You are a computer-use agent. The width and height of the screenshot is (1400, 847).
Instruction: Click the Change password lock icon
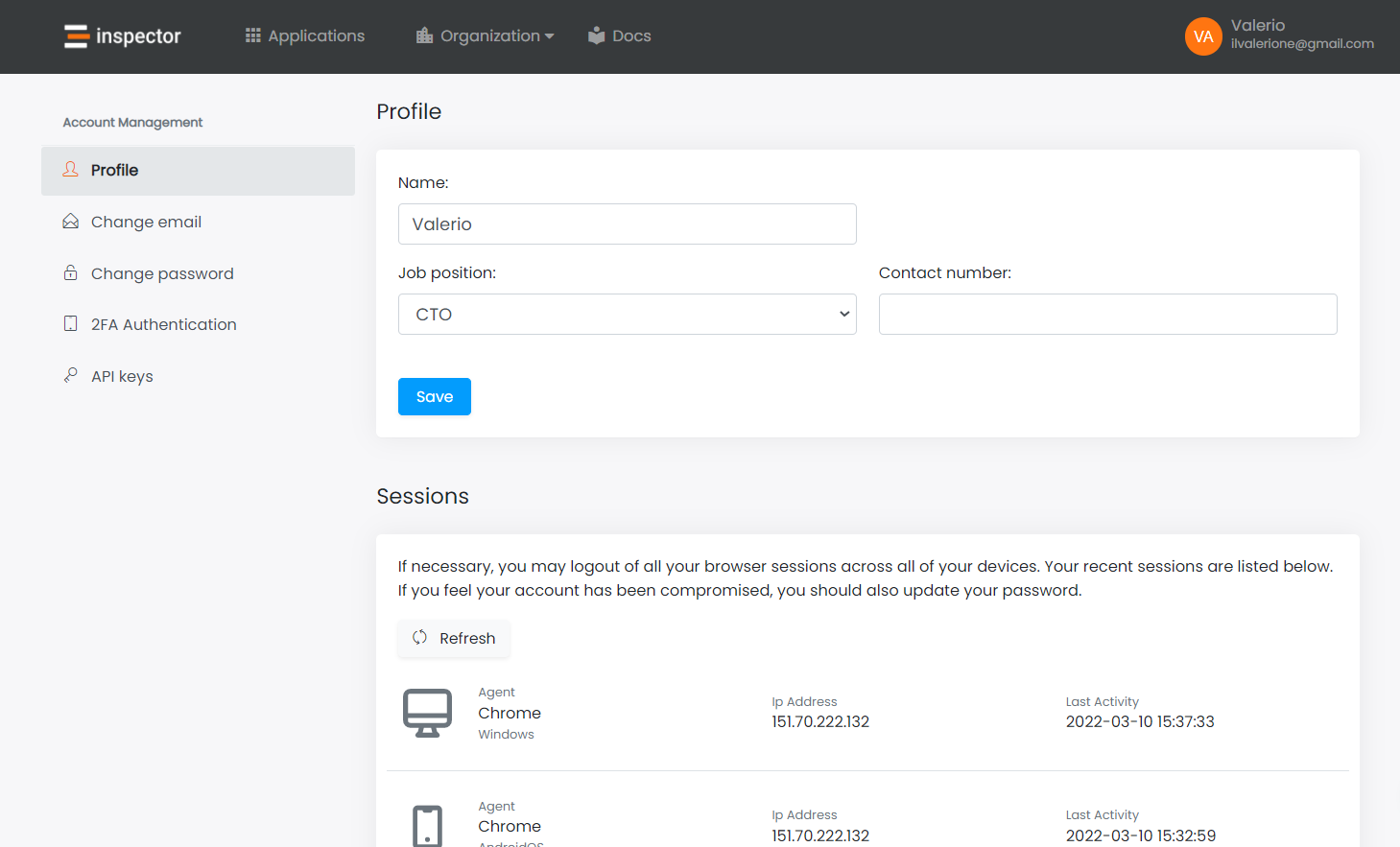coord(71,272)
